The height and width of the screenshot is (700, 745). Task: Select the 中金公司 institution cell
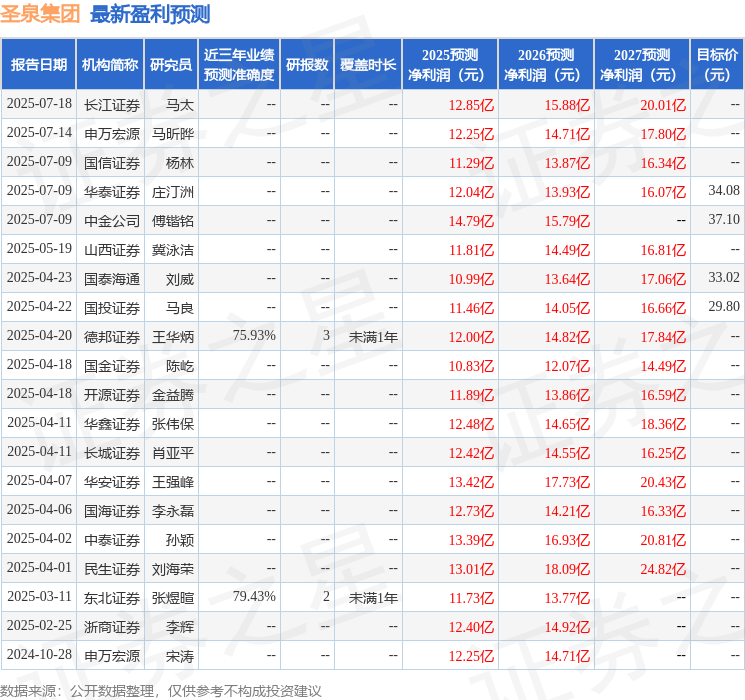pos(112,221)
